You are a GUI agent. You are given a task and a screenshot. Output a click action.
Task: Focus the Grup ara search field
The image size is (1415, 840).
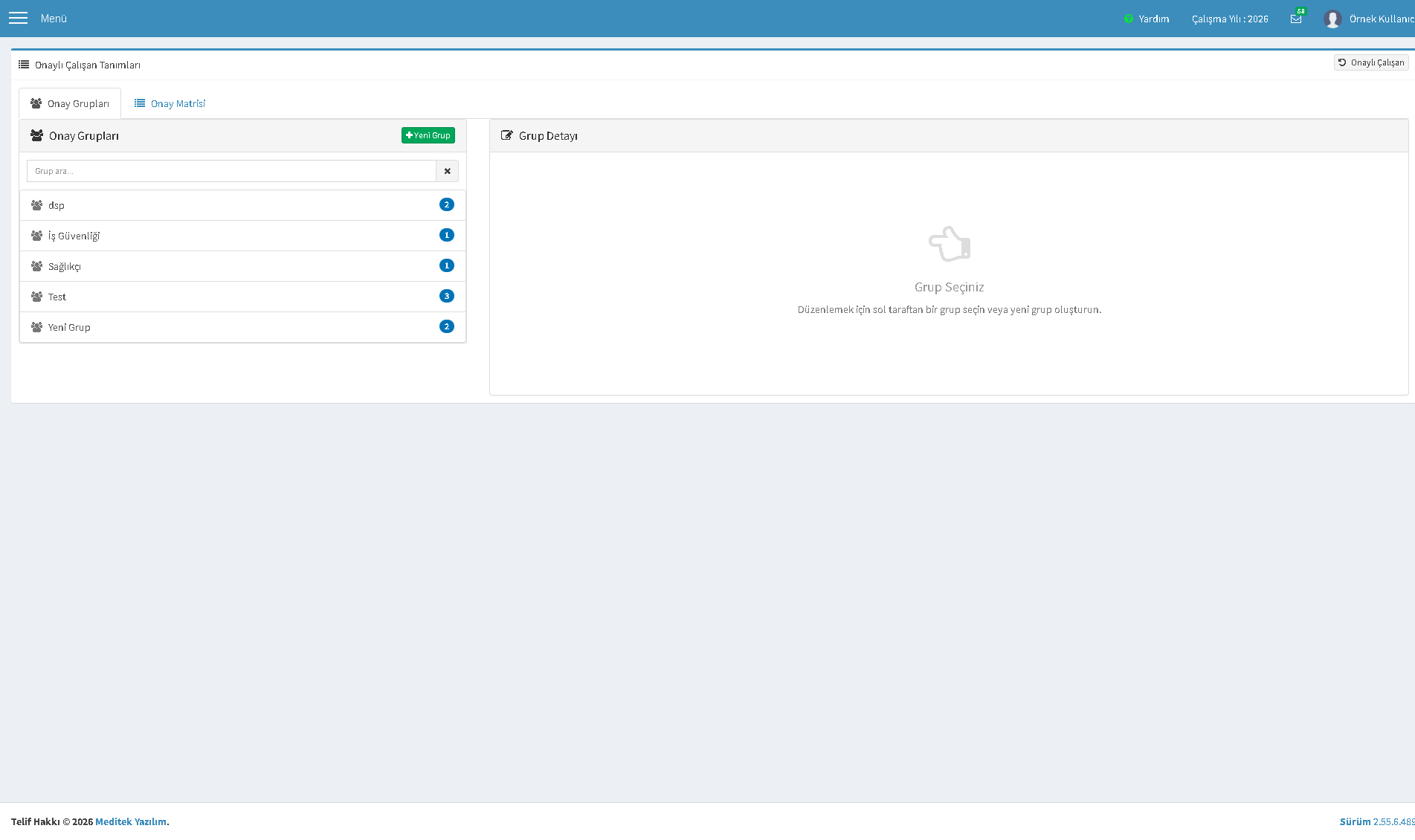(231, 171)
